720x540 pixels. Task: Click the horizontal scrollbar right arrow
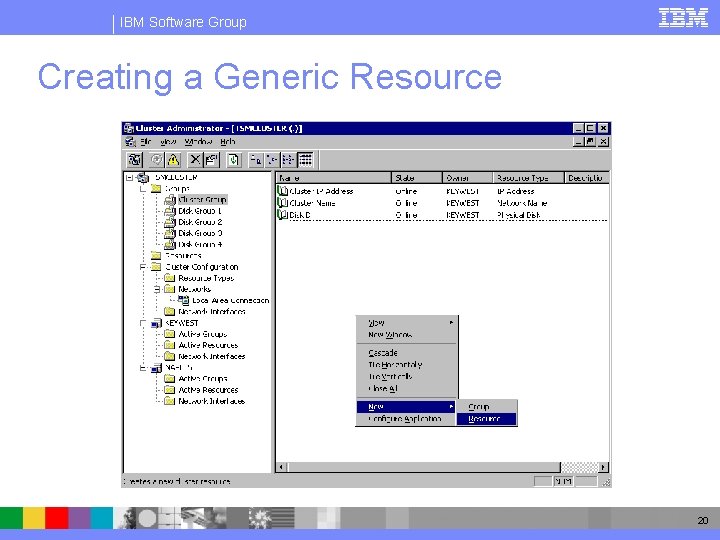pyautogui.click(x=604, y=467)
